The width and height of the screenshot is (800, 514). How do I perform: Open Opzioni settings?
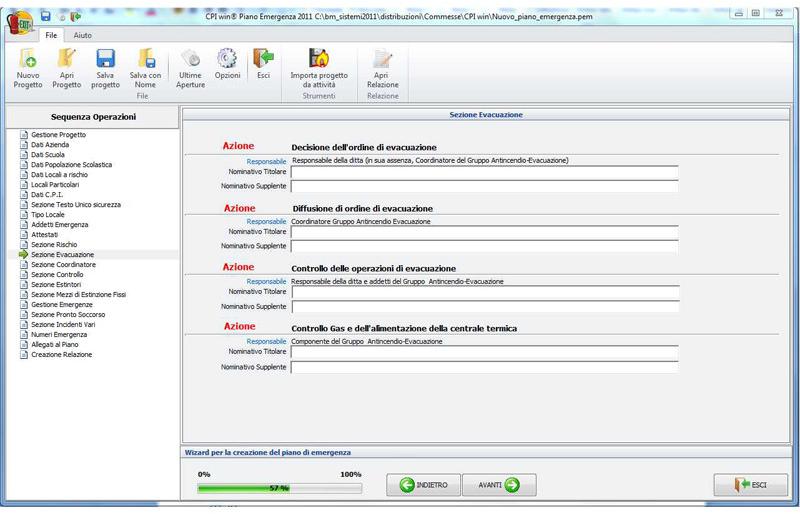click(227, 62)
